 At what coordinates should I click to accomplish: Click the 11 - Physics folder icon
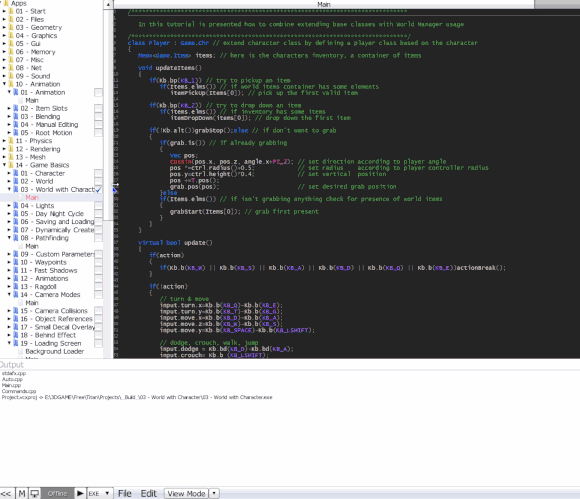coord(11,141)
